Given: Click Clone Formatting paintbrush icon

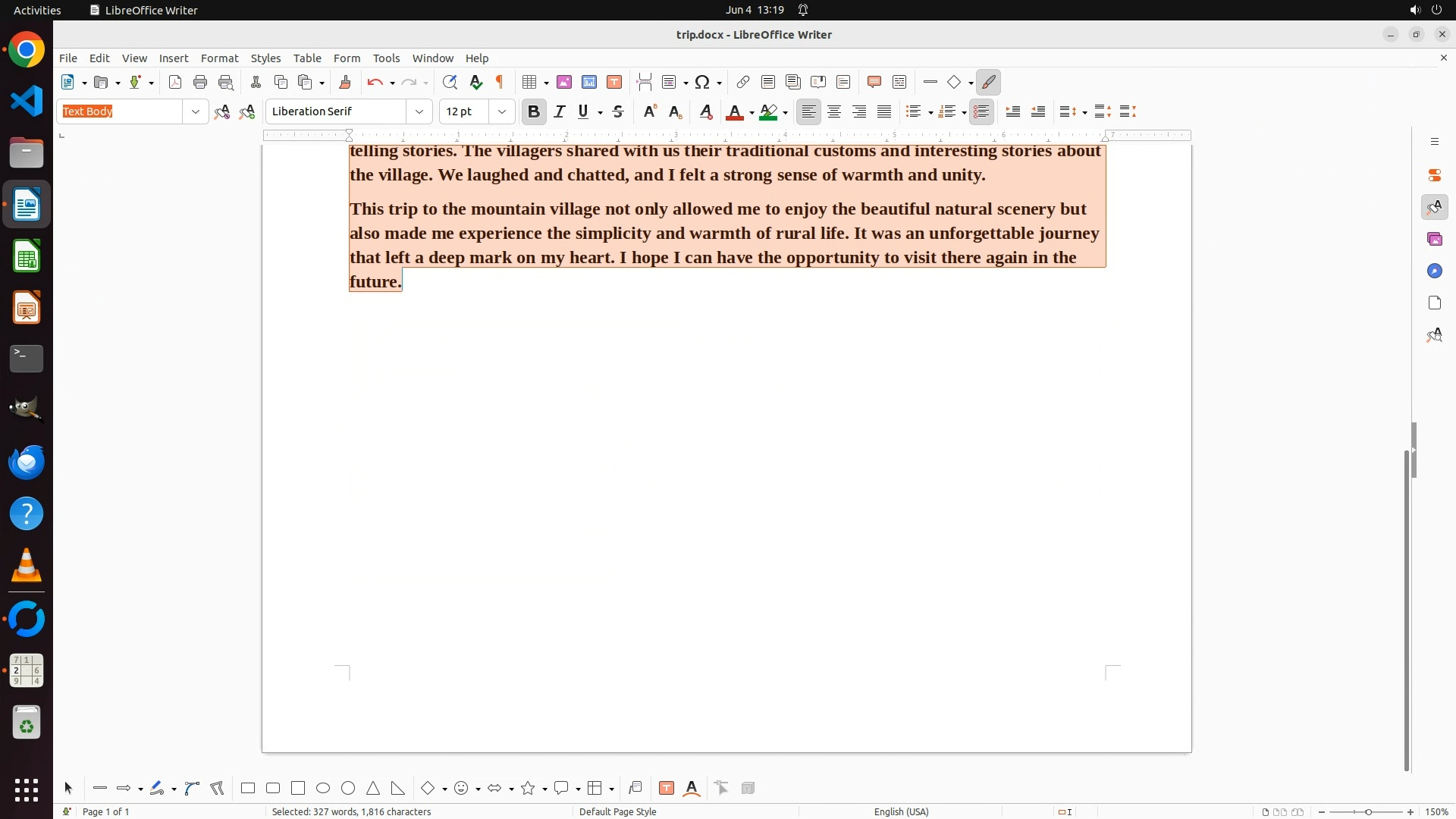Looking at the screenshot, I should [345, 82].
